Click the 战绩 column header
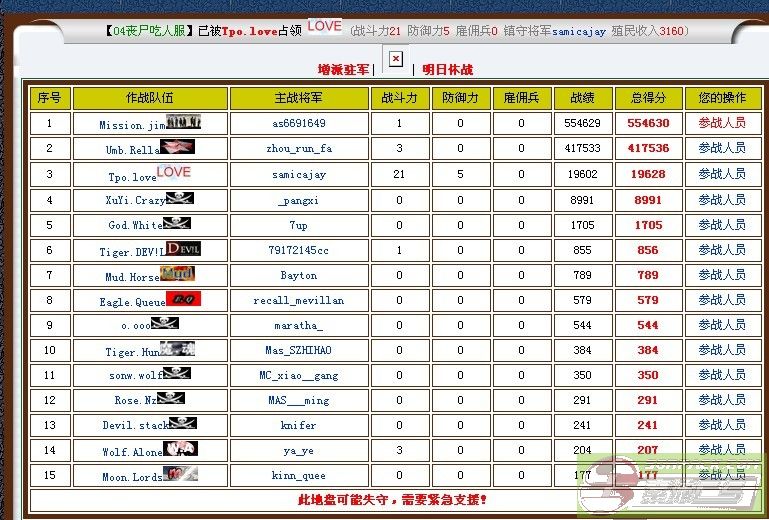 coord(583,98)
